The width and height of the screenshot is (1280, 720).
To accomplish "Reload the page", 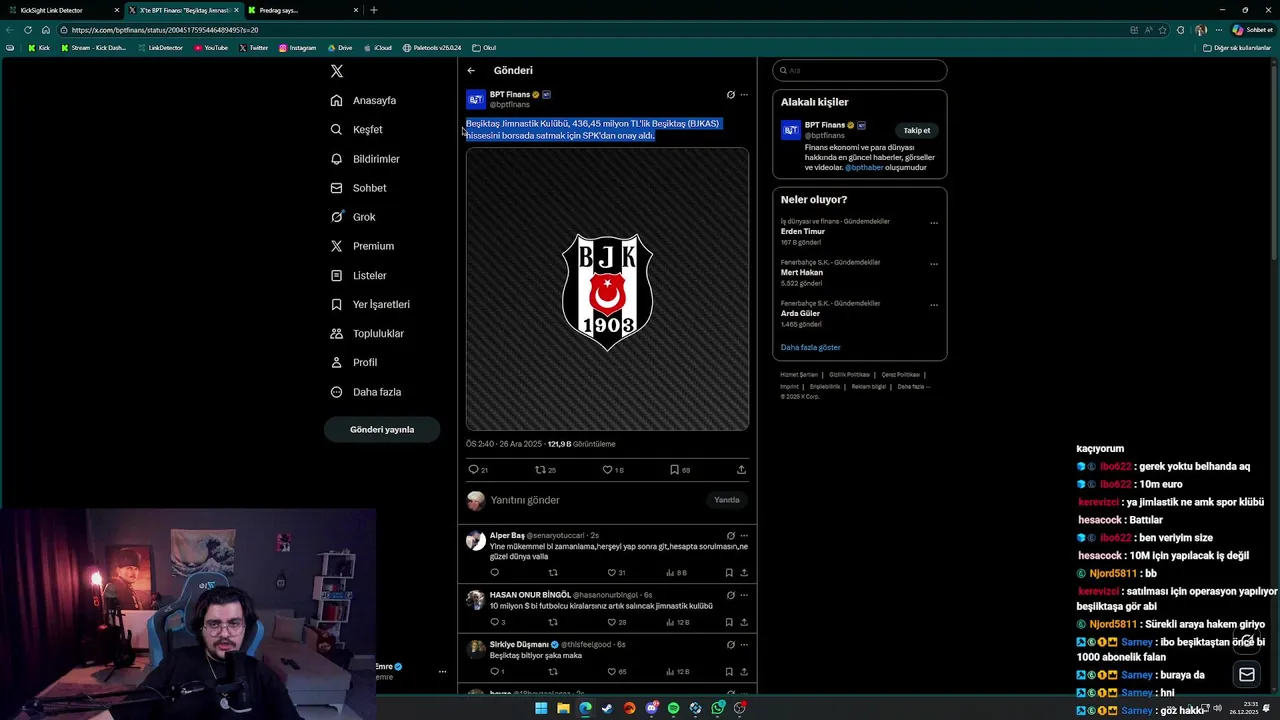I will click(x=28, y=30).
